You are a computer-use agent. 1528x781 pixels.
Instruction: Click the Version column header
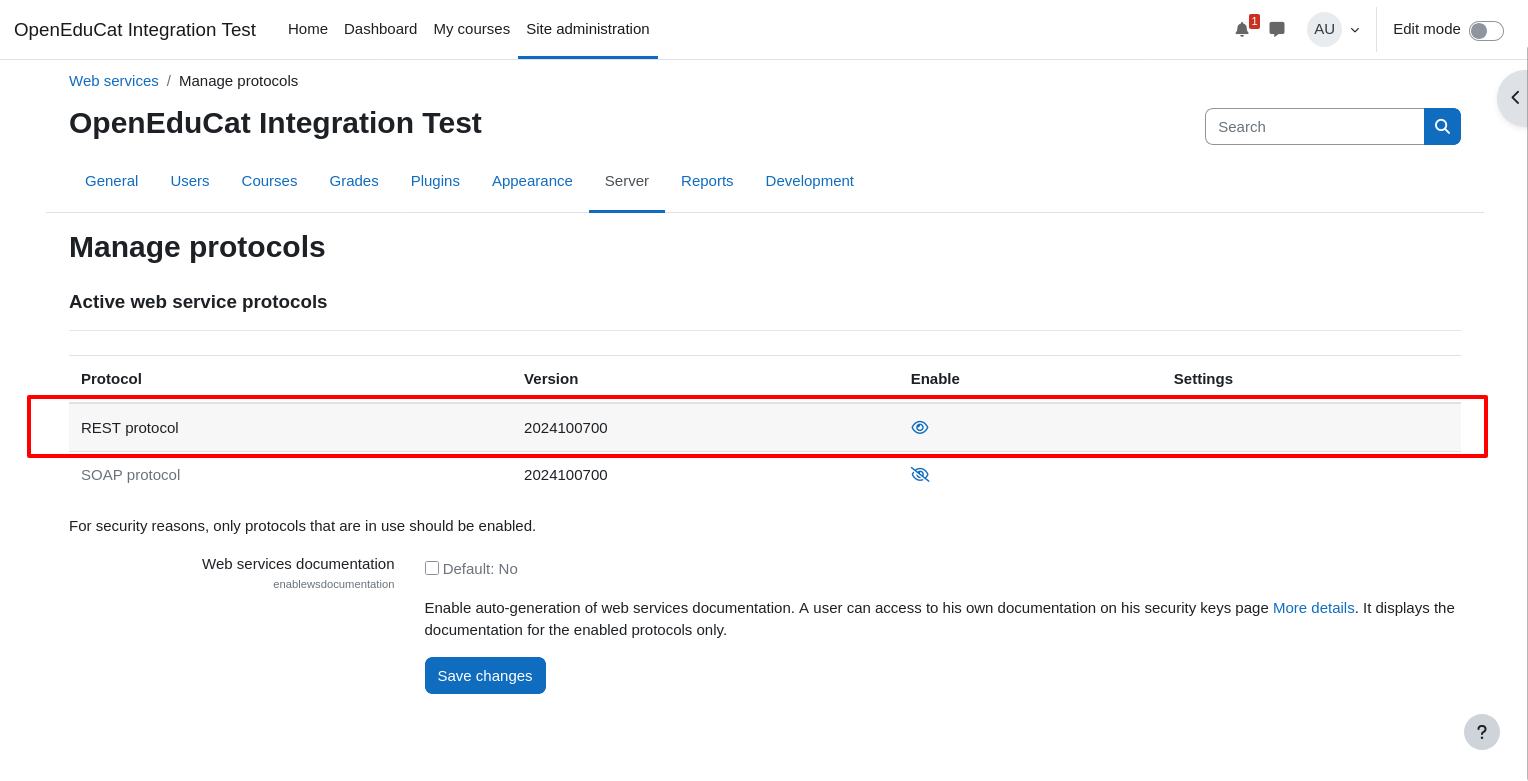(x=551, y=379)
